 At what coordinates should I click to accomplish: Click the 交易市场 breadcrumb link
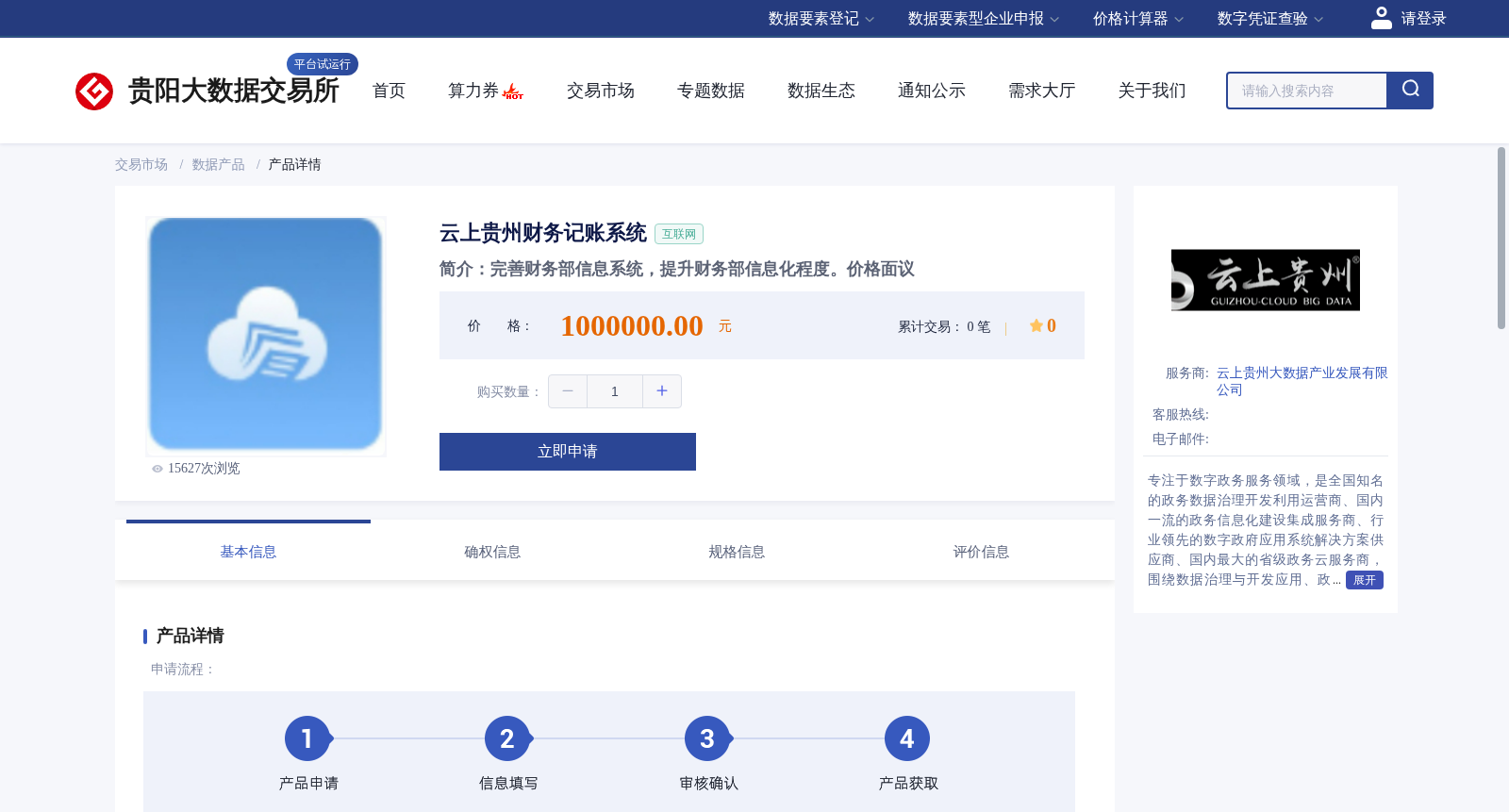(x=141, y=164)
